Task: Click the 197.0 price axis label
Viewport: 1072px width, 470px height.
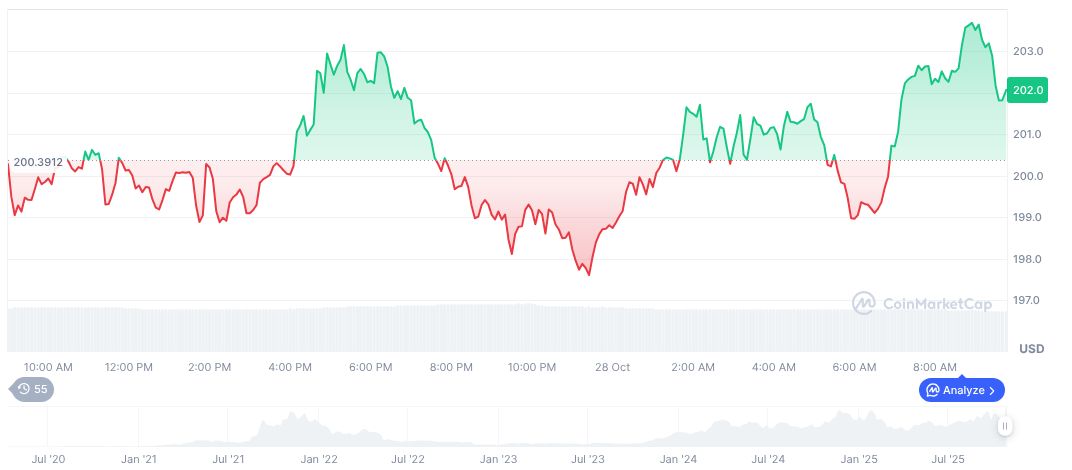Action: pyautogui.click(x=1028, y=301)
